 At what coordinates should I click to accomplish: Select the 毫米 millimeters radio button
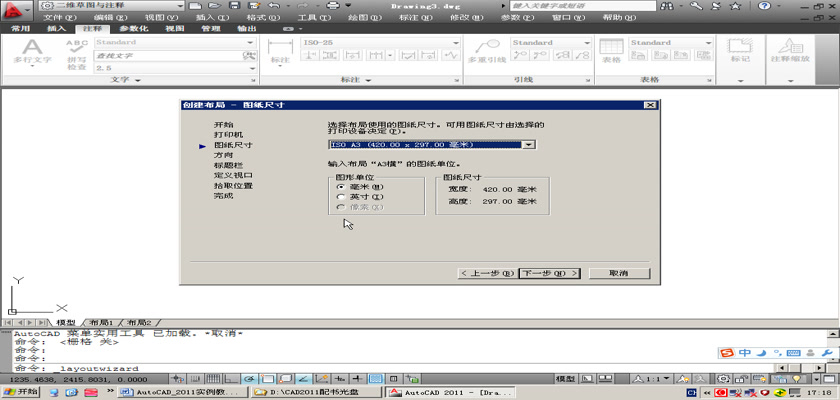coord(342,186)
